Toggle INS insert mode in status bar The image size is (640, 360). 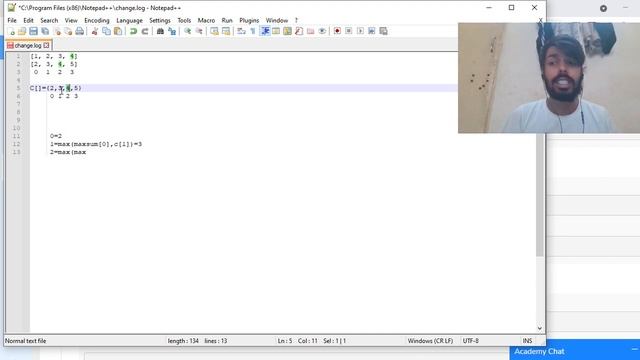[527, 341]
